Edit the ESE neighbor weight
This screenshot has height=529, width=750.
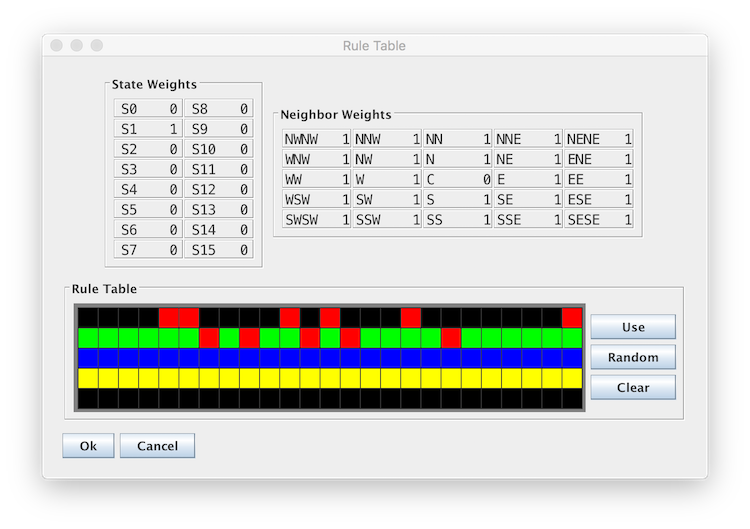599,199
